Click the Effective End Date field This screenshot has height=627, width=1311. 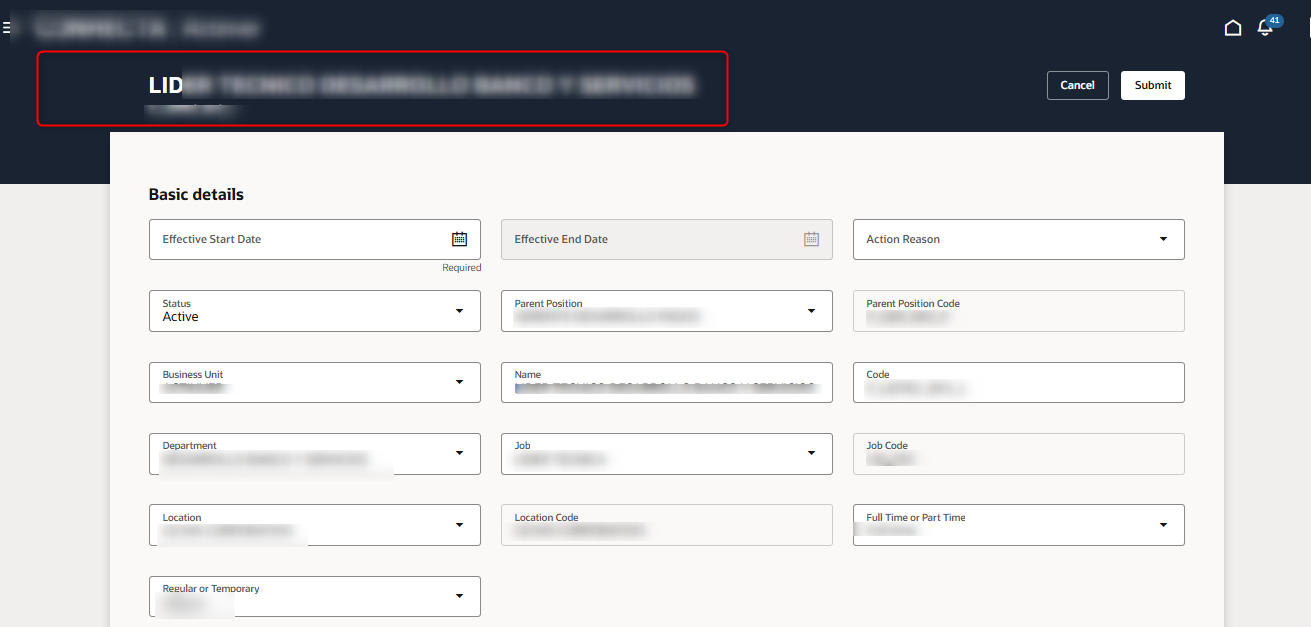tap(667, 240)
